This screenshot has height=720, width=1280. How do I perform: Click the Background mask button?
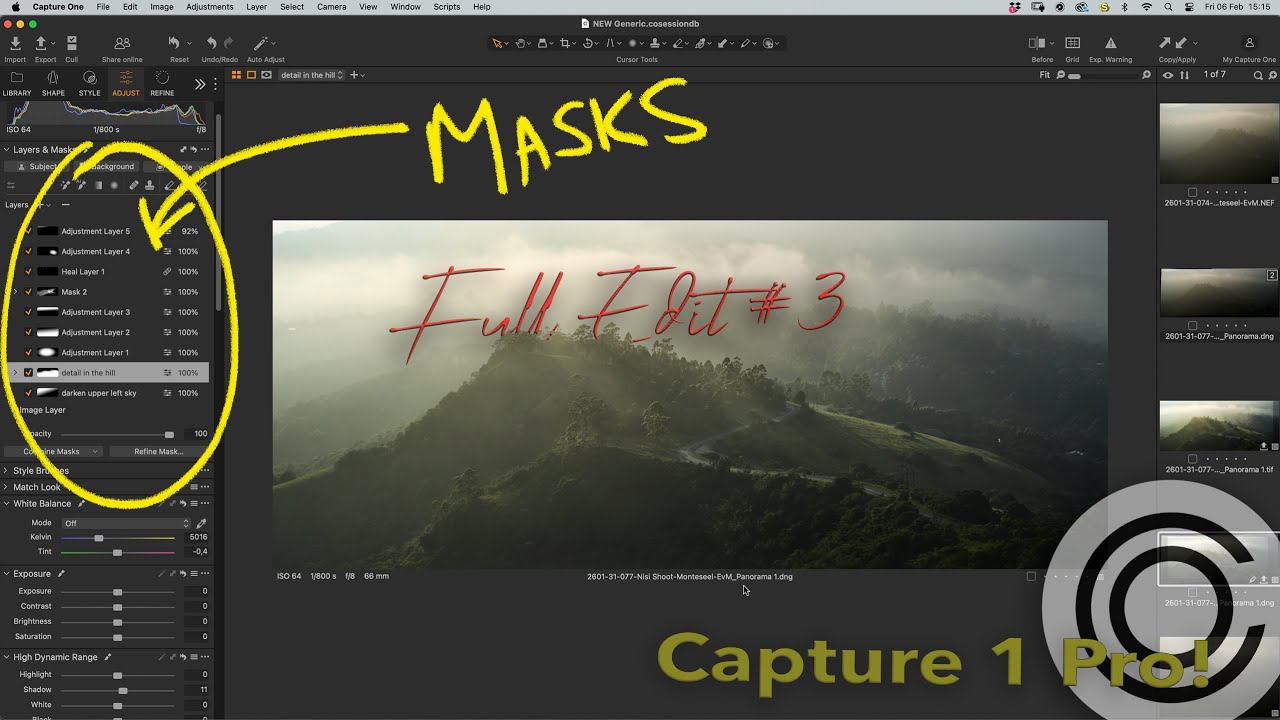107,167
